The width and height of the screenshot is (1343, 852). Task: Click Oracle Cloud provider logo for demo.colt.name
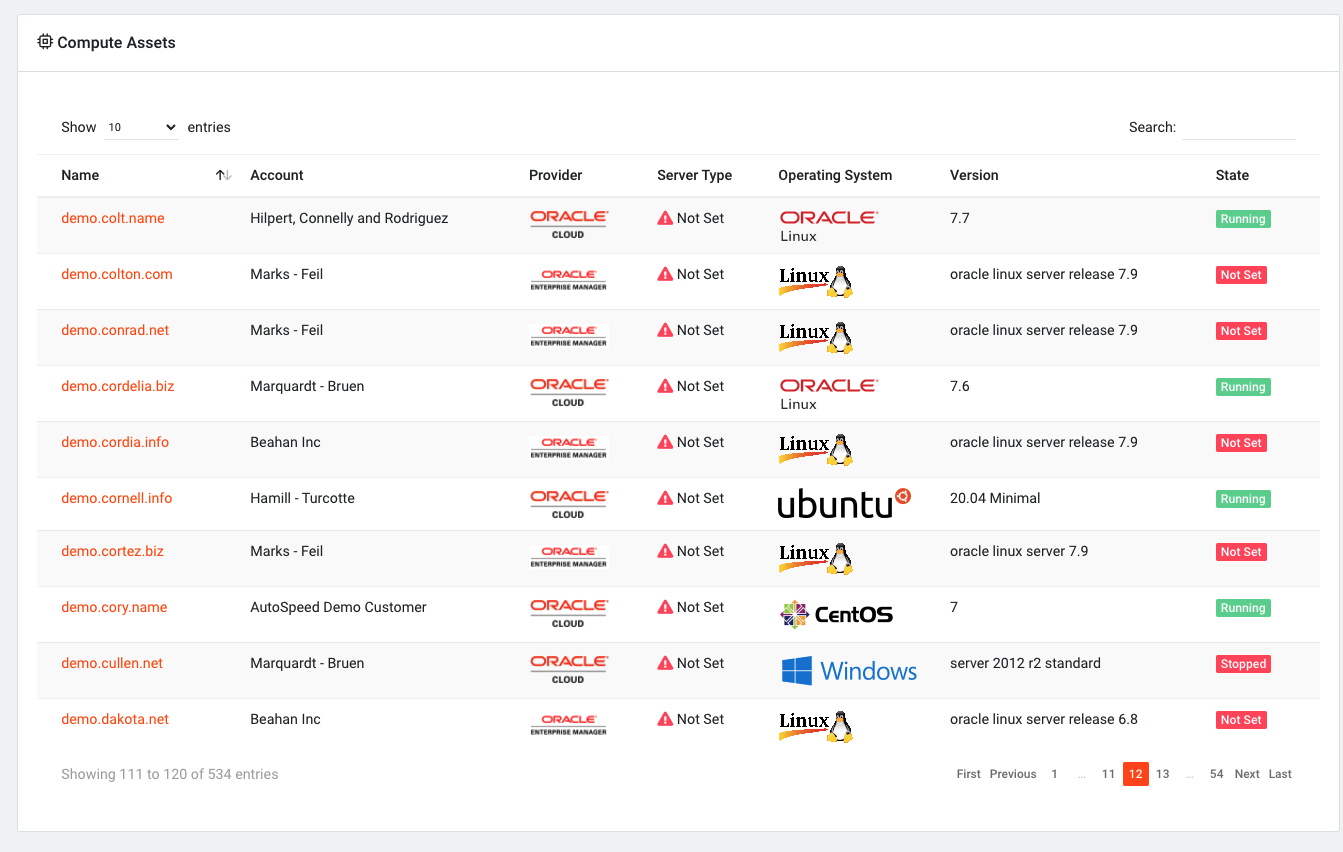[569, 224]
